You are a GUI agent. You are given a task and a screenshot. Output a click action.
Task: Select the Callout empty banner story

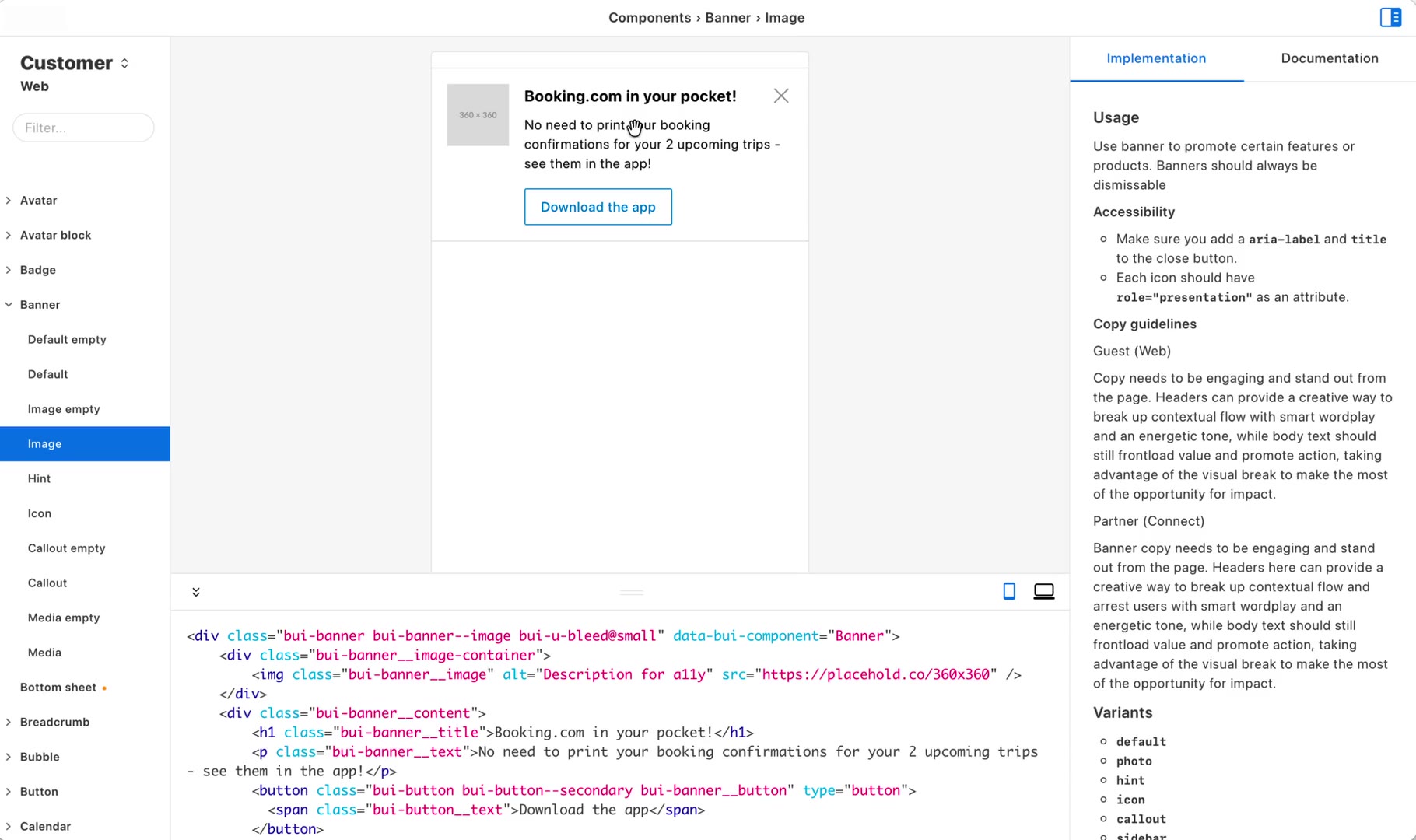click(x=66, y=548)
